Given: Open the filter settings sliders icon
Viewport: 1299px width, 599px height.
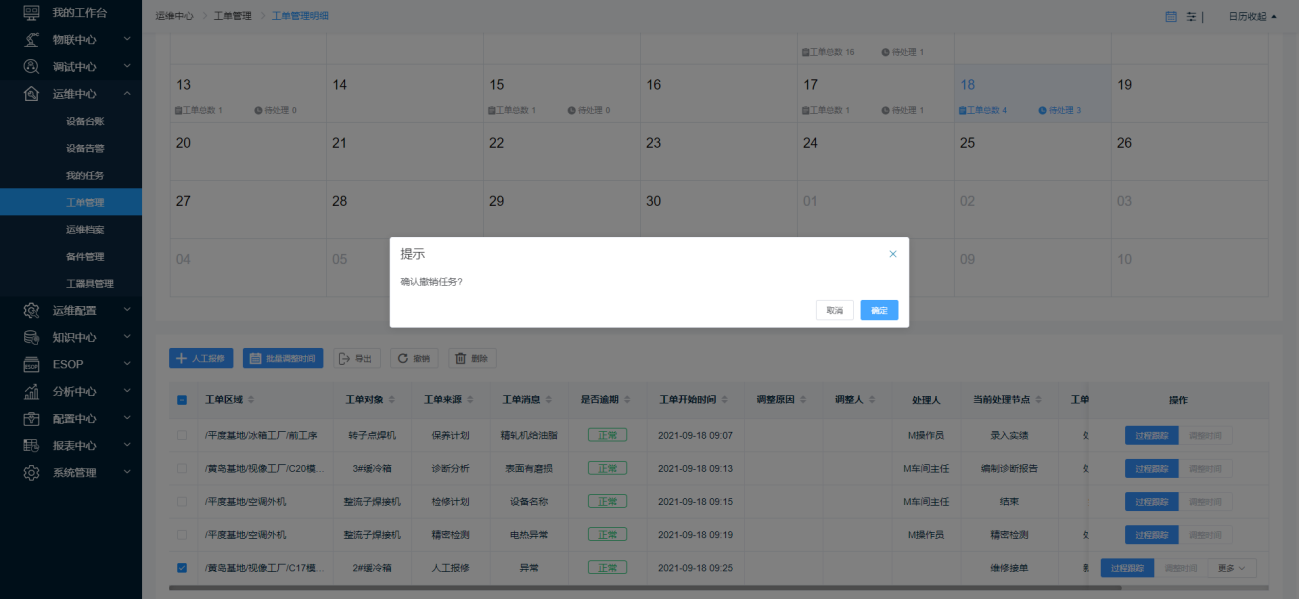Looking at the screenshot, I should tap(1191, 16).
